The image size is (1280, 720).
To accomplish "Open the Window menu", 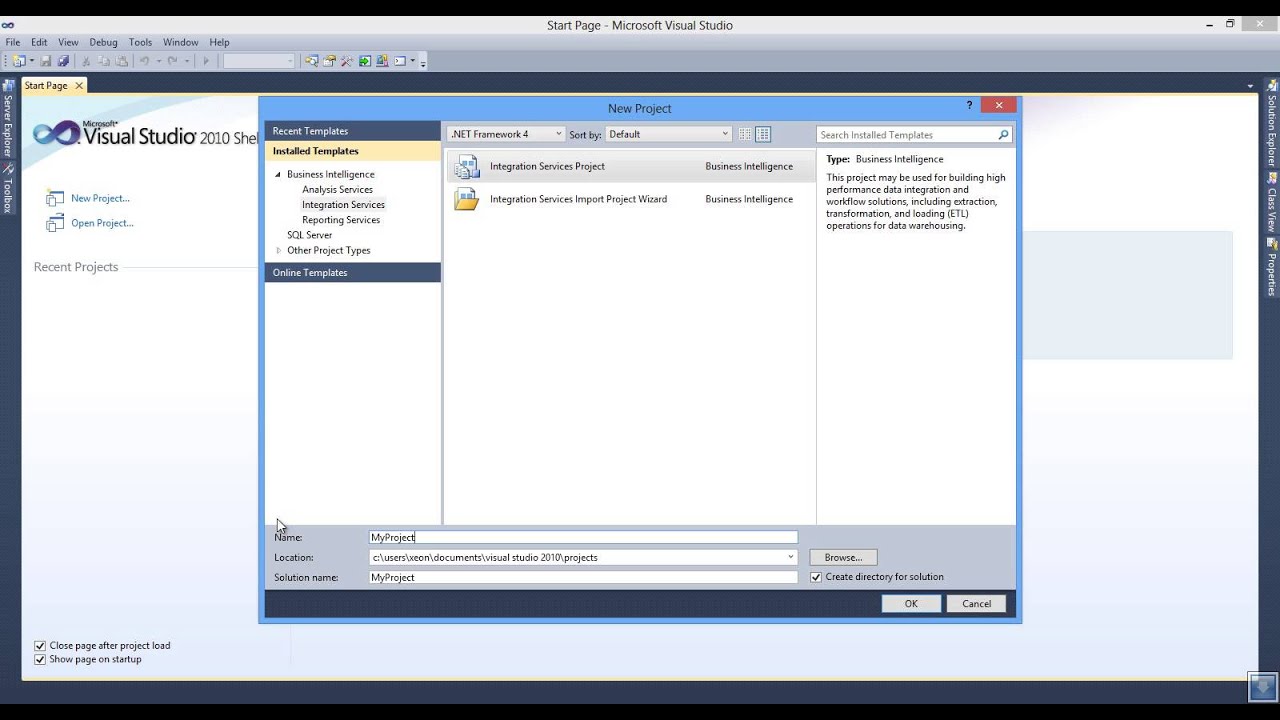I will click(x=180, y=42).
